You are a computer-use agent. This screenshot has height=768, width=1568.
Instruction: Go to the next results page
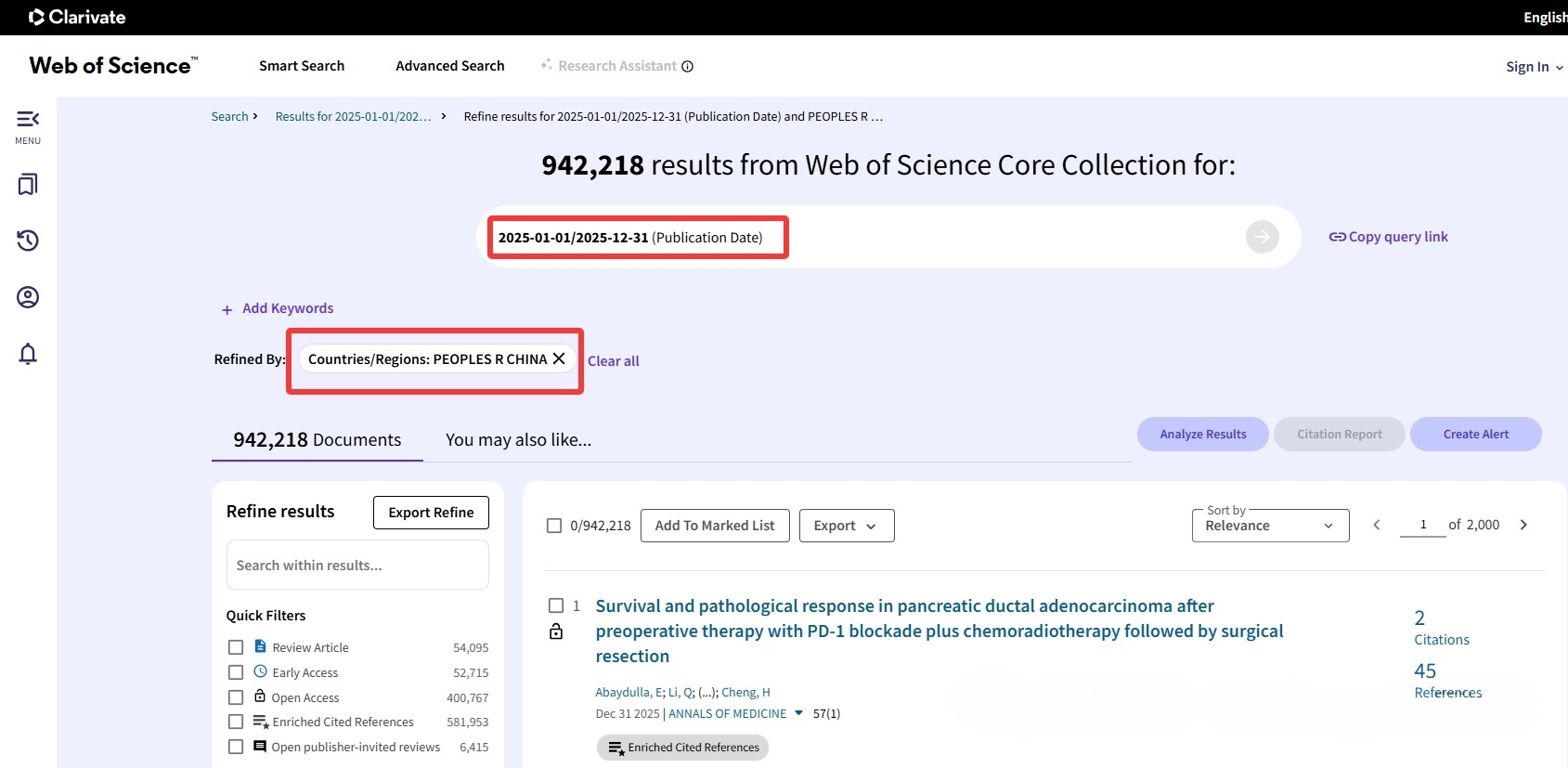1523,525
